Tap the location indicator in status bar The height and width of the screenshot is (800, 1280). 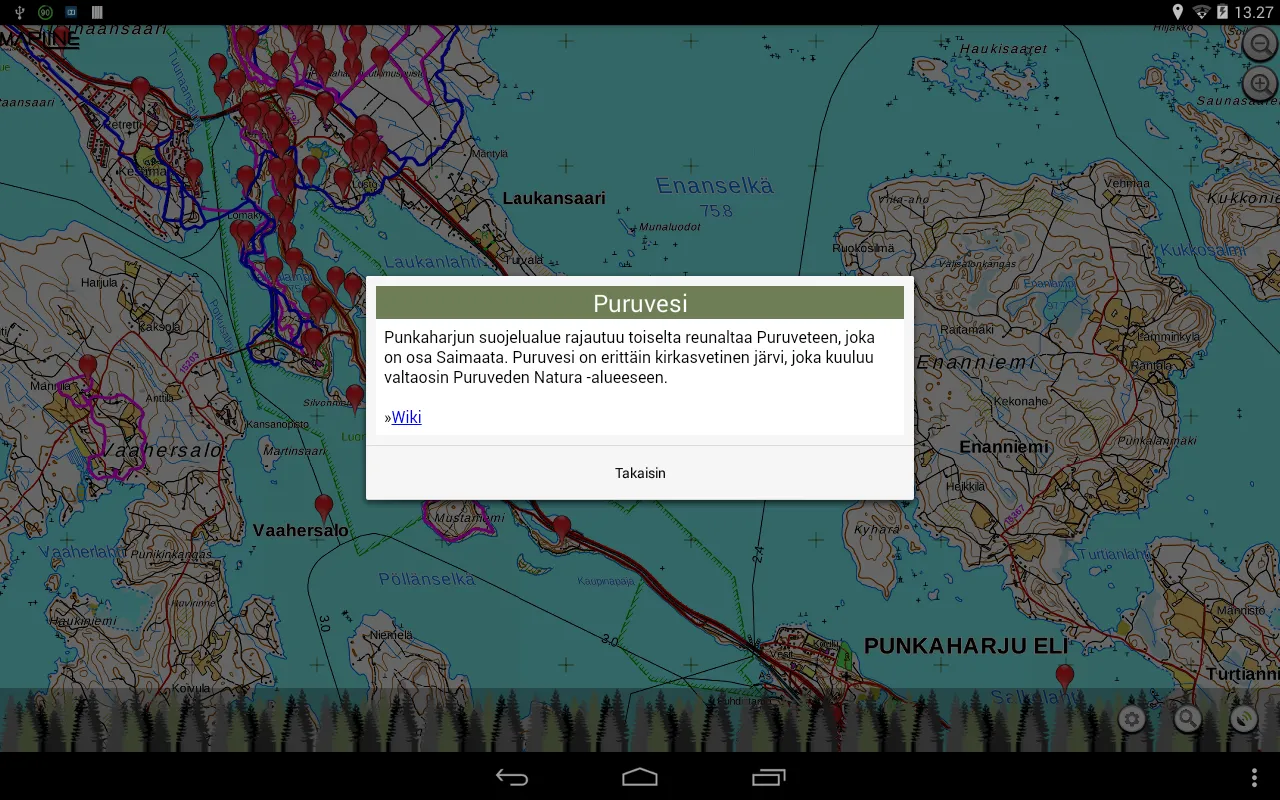(x=1178, y=12)
